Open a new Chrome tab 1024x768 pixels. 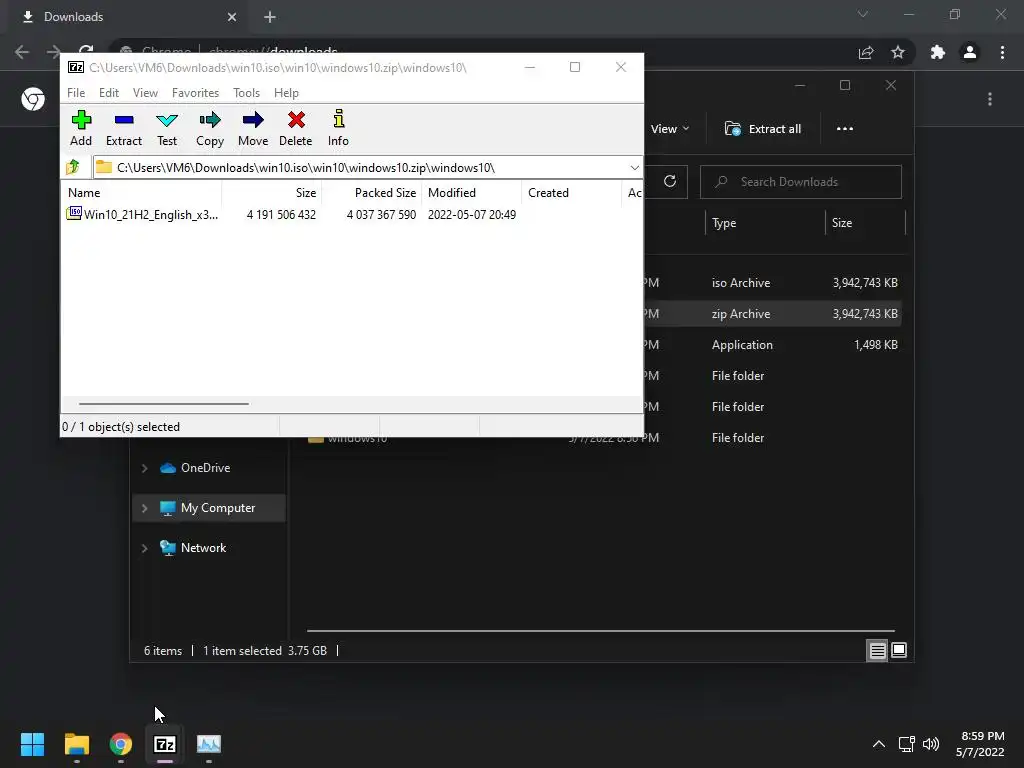pos(270,17)
